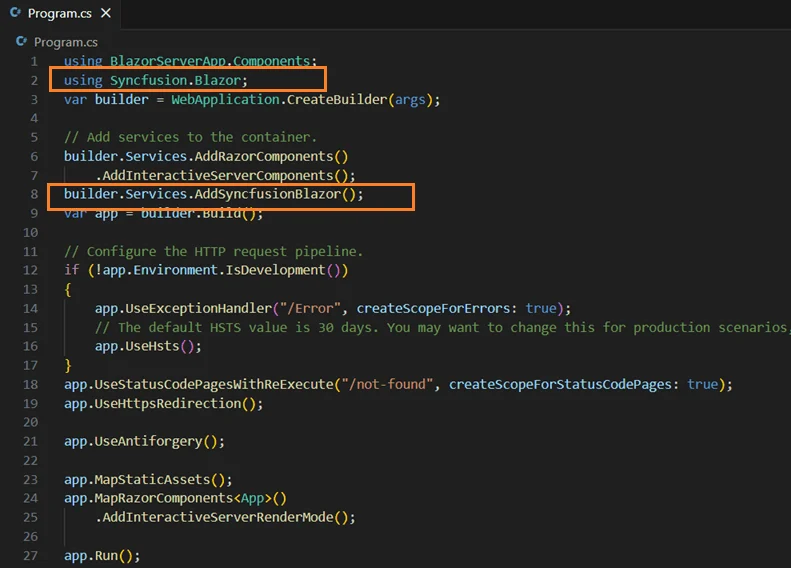Viewport: 791px width, 568px height.
Task: Click 'IsDevelopment' in the if statement
Action: (x=275, y=270)
